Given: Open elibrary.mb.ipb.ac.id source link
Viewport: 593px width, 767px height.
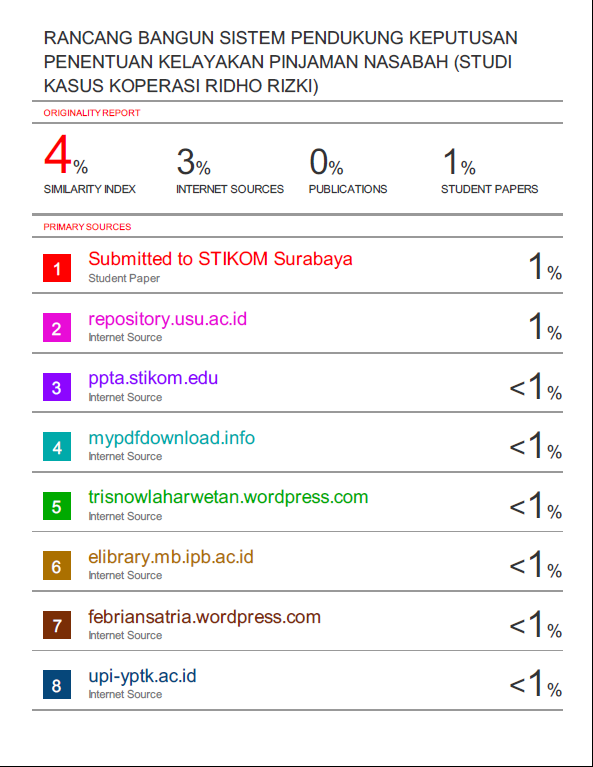Looking at the screenshot, I should [x=171, y=557].
